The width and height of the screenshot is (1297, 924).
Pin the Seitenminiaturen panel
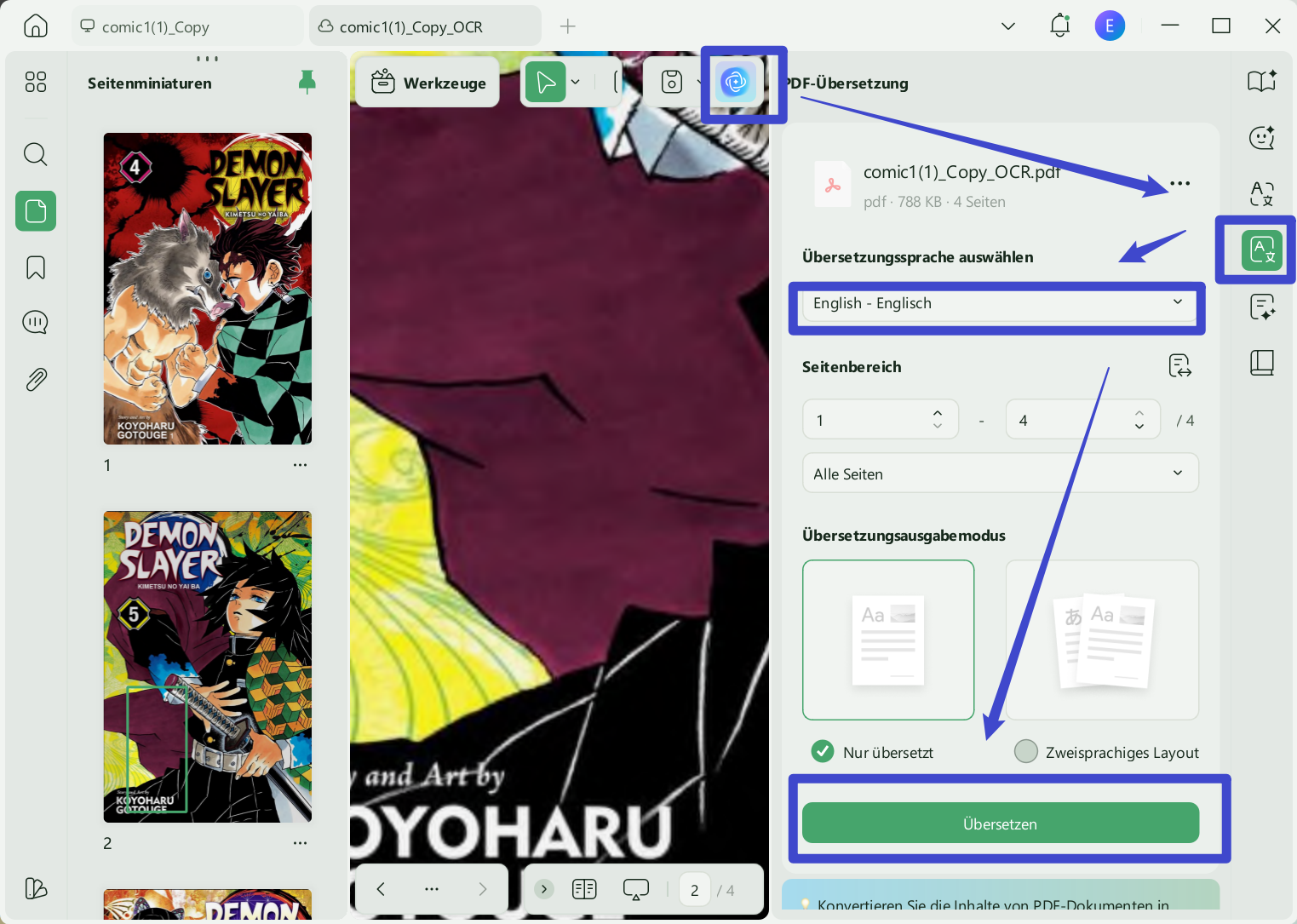307,82
